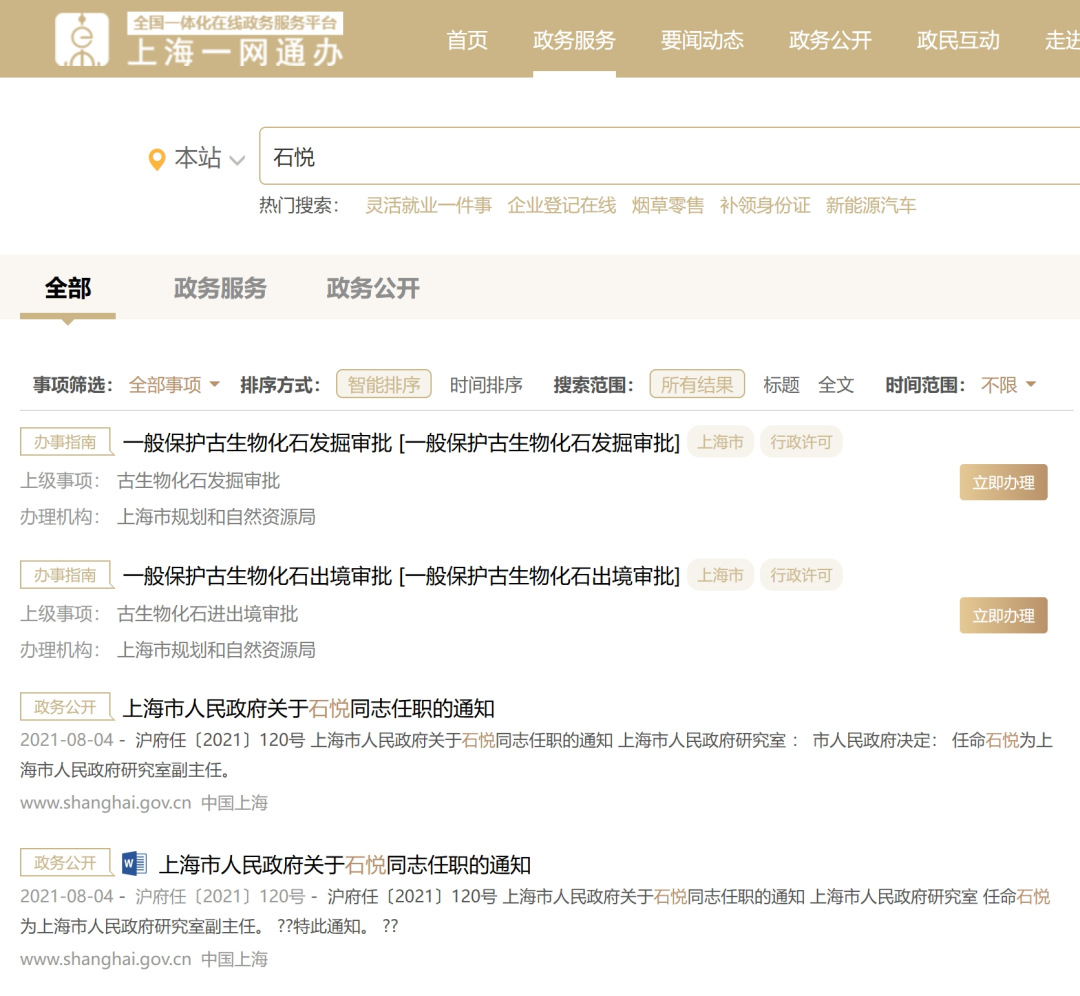This screenshot has width=1080, height=996.
Task: Click 上海市 tag on 出境审批 result
Action: tap(720, 574)
